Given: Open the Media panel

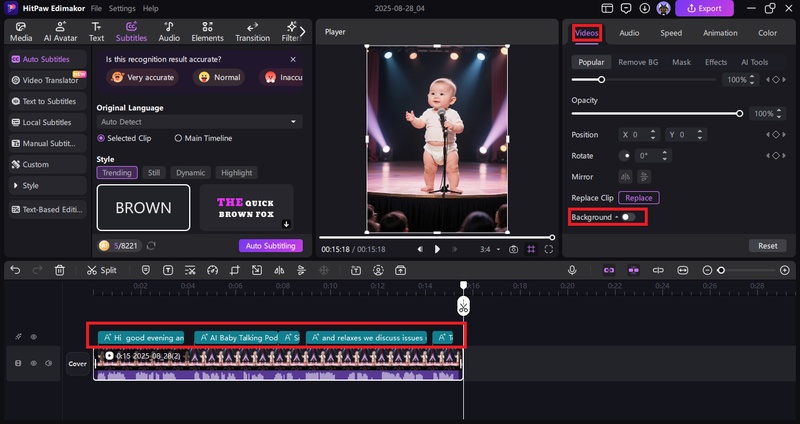Looking at the screenshot, I should coord(21,32).
